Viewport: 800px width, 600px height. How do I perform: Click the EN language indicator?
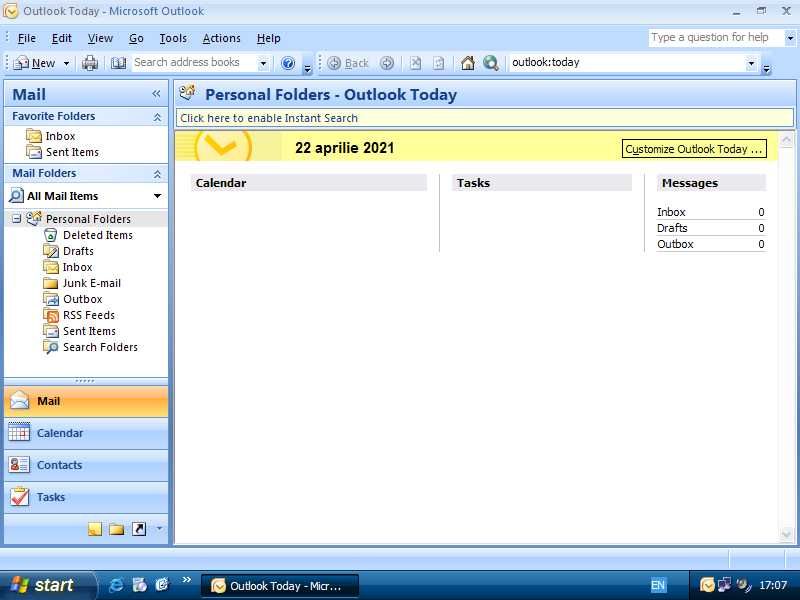[x=658, y=585]
